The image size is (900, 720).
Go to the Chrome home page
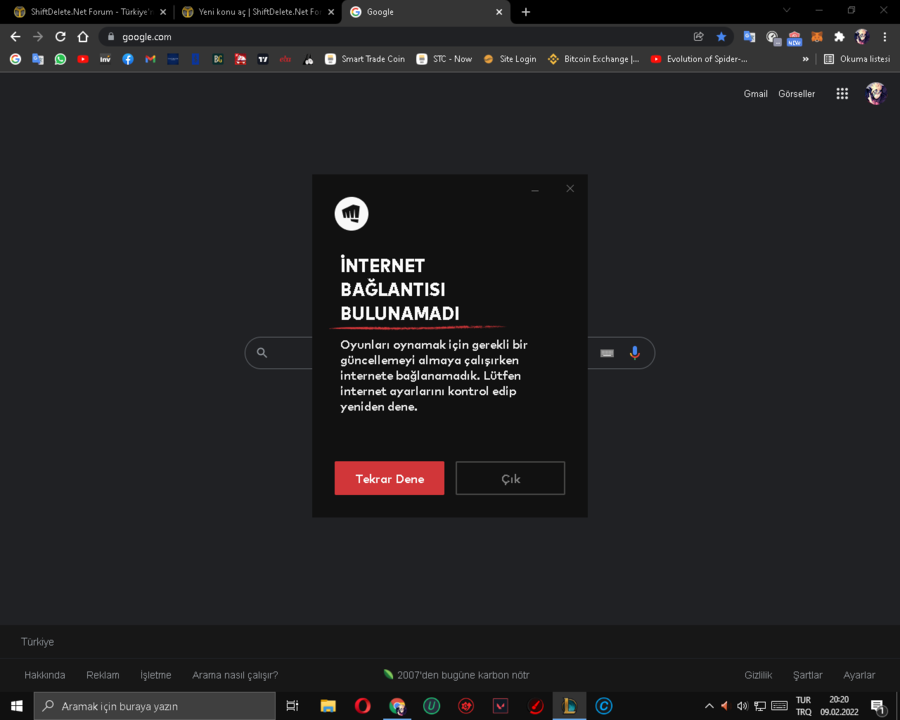click(x=83, y=37)
